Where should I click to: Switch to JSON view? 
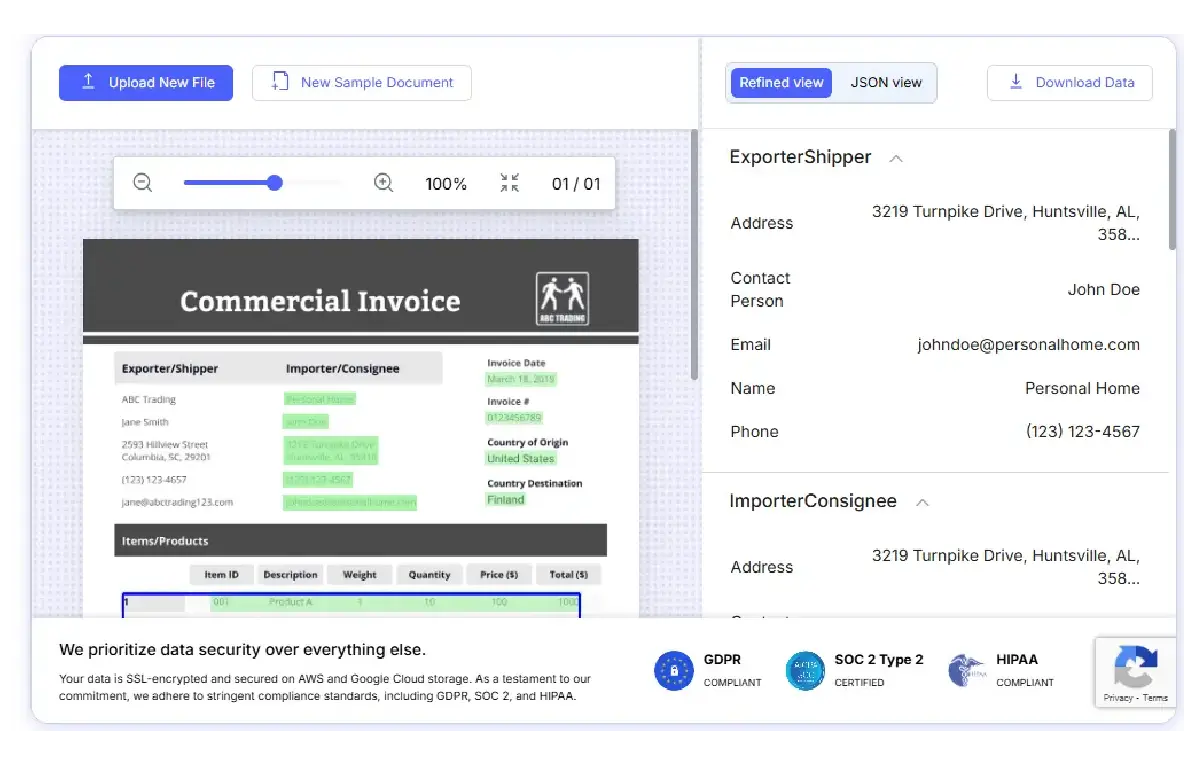[886, 83]
